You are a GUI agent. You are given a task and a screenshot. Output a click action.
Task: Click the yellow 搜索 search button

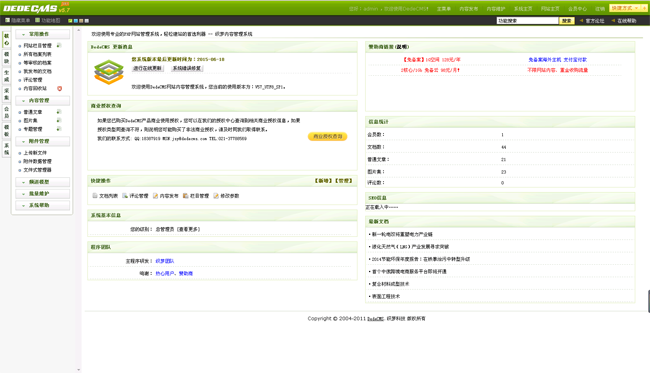[567, 20]
